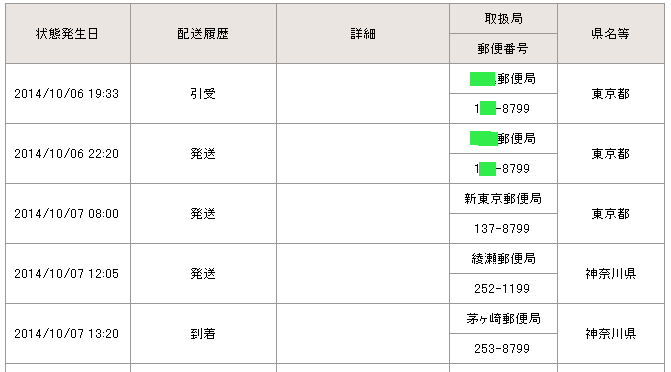Screen dimensions: 671x372
Task: Click the 新東京郵便局 office cell
Action: [503, 199]
